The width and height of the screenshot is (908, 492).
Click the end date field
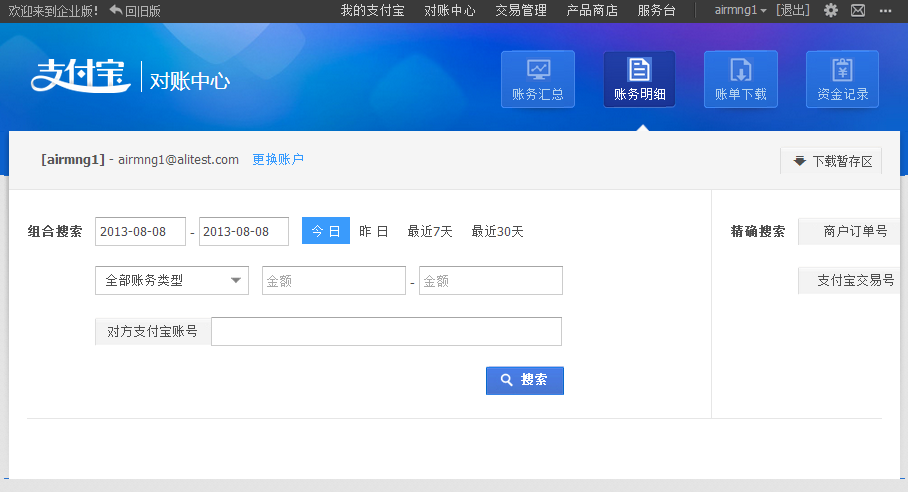244,232
